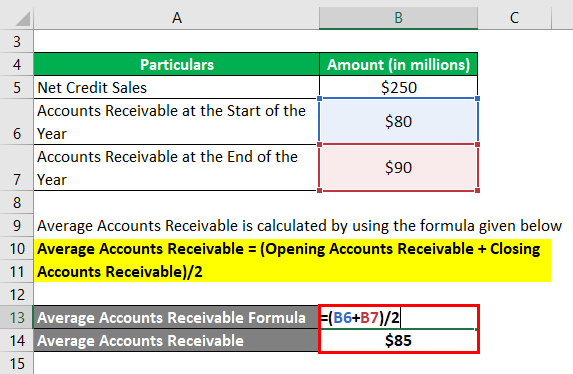
Task: Click the 'is calculated by using the formula' text
Action: pos(358,226)
